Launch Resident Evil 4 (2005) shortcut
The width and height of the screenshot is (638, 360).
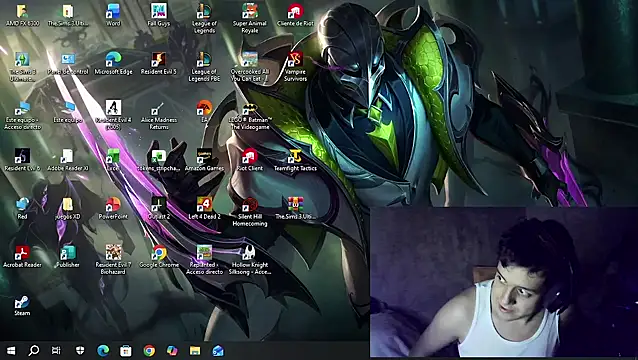point(113,116)
